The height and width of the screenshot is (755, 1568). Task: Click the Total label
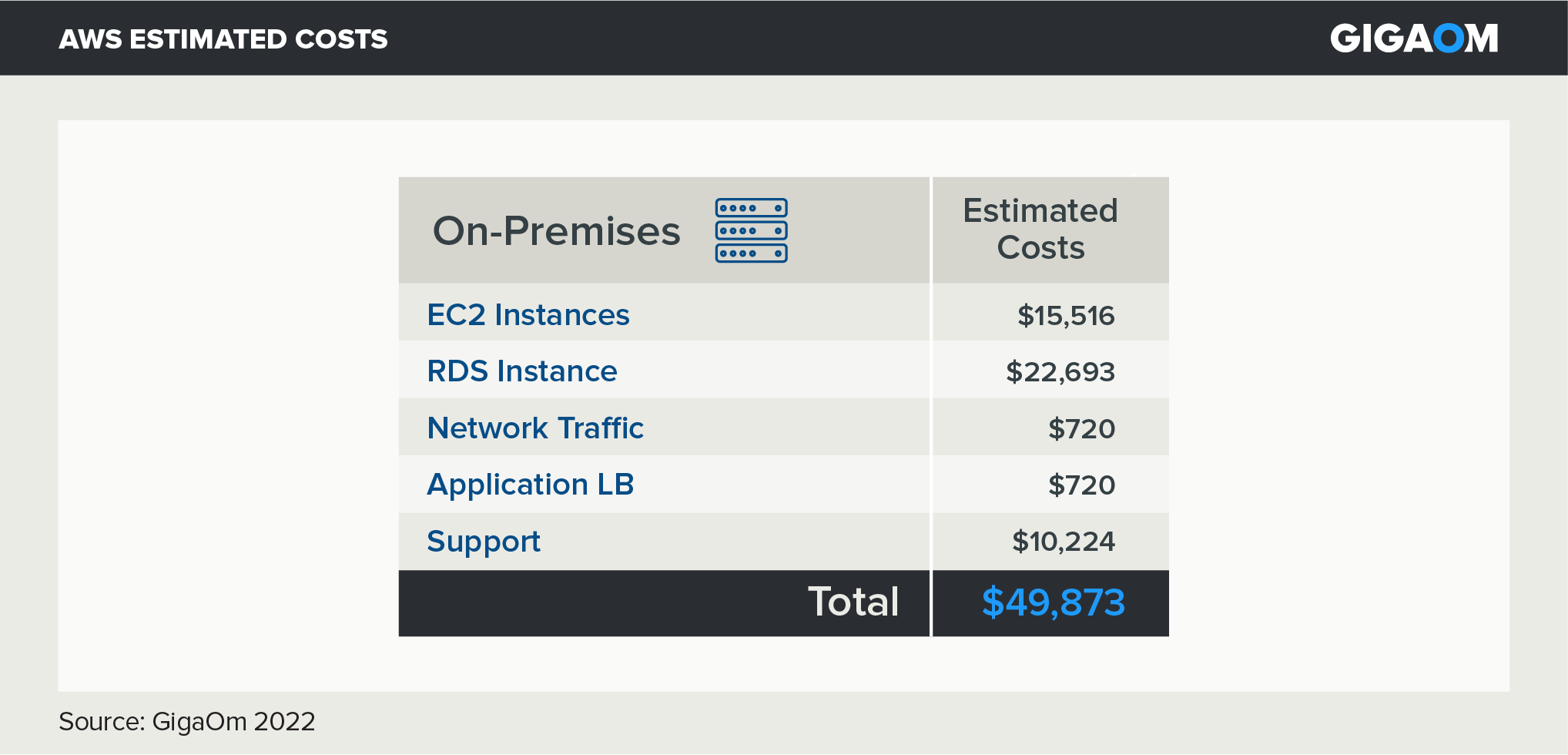pos(853,602)
